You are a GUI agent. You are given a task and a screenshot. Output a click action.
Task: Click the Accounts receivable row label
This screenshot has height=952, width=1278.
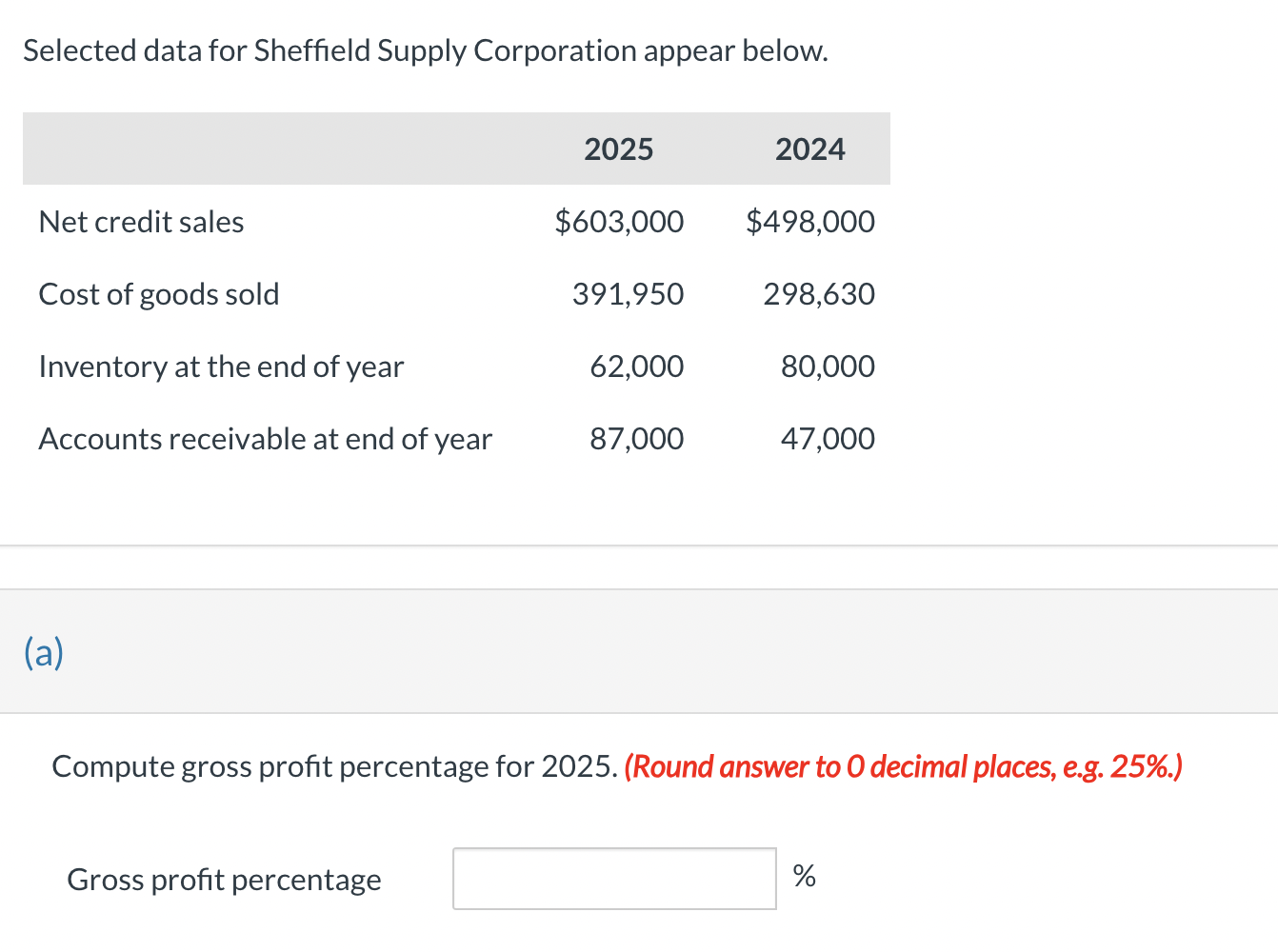(265, 439)
